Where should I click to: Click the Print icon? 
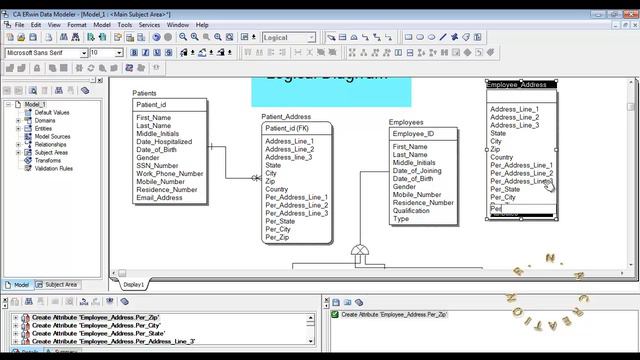(x=49, y=37)
